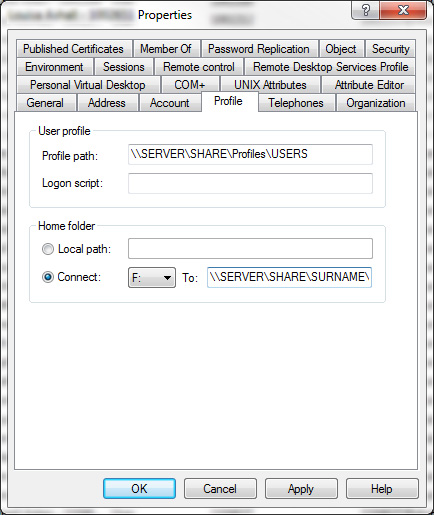Focus the Logon script text field
This screenshot has width=434, height=515.
click(250, 183)
